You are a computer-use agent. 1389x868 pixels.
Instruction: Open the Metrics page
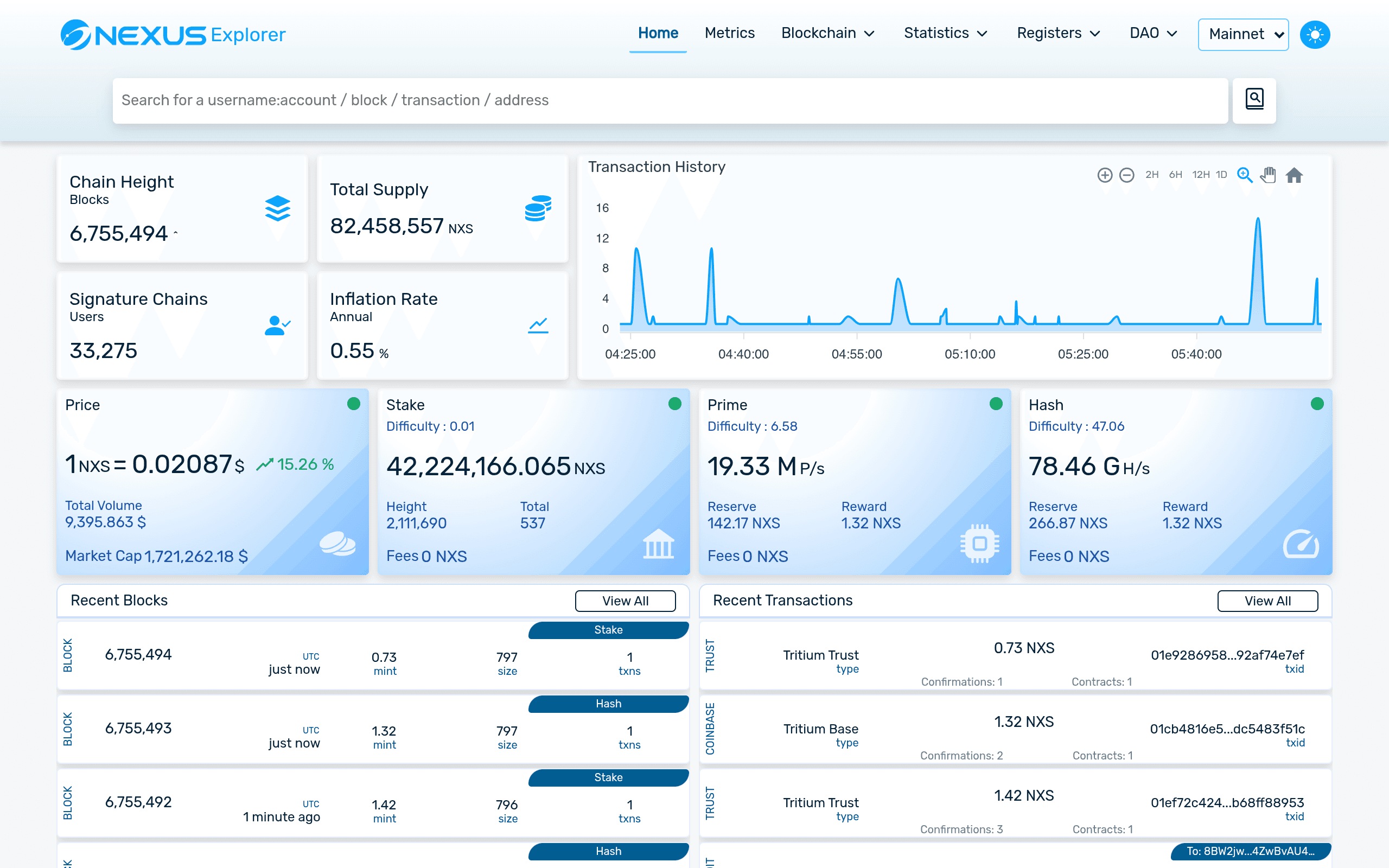[x=730, y=33]
